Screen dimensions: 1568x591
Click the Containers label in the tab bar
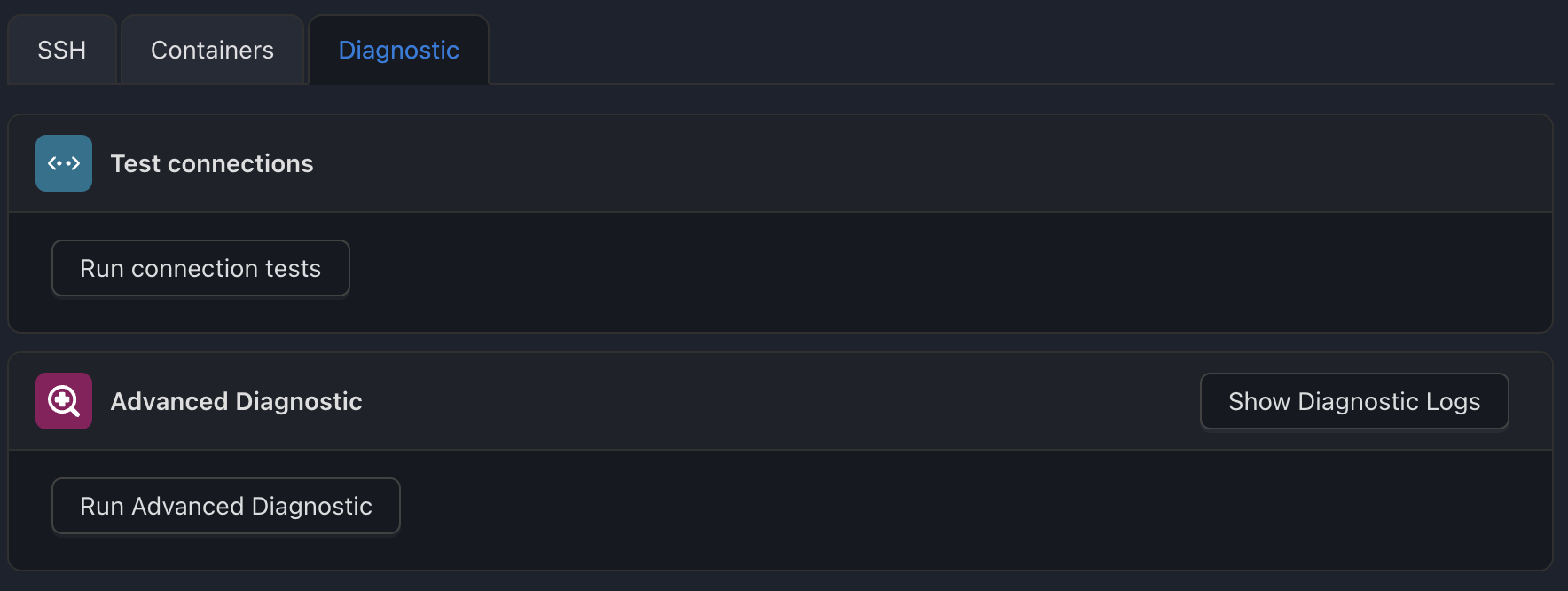coord(213,50)
